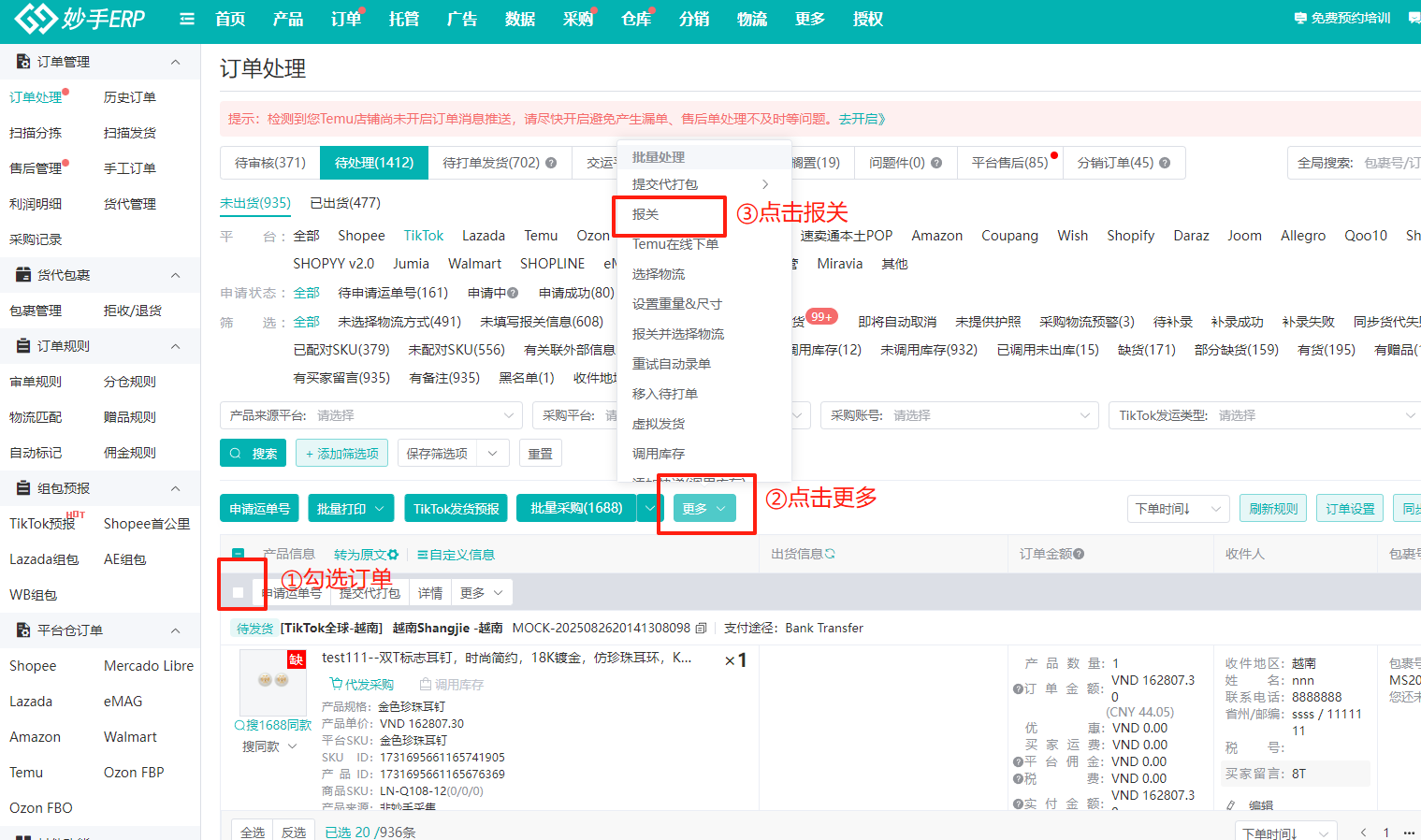Screen dimensions: 1421x840
Task: Click the 刷新规则 button
Action: coord(1273,509)
